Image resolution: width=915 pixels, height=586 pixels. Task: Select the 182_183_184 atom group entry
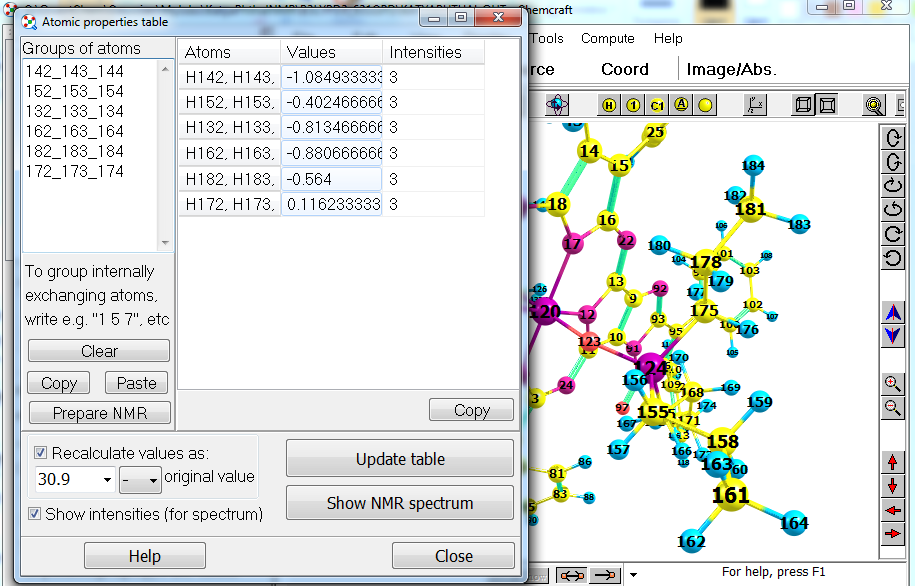(x=74, y=151)
